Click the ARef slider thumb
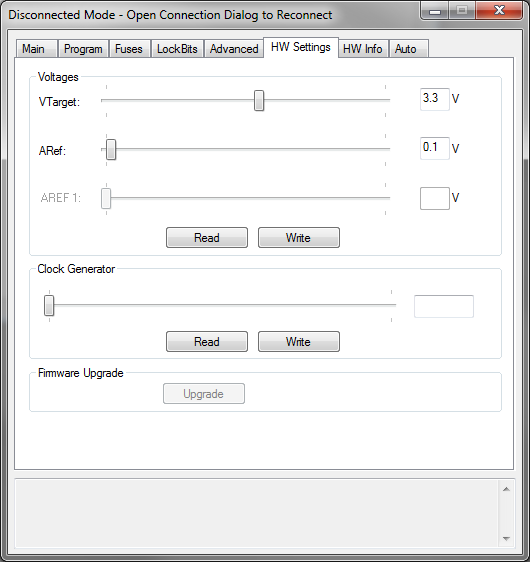The width and height of the screenshot is (530, 562). tap(111, 149)
